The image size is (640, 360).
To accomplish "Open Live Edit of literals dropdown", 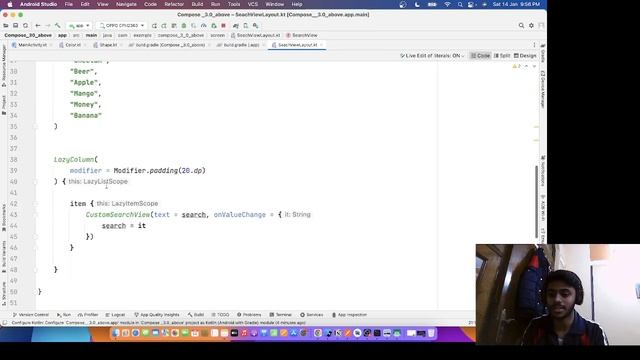I will (x=432, y=56).
